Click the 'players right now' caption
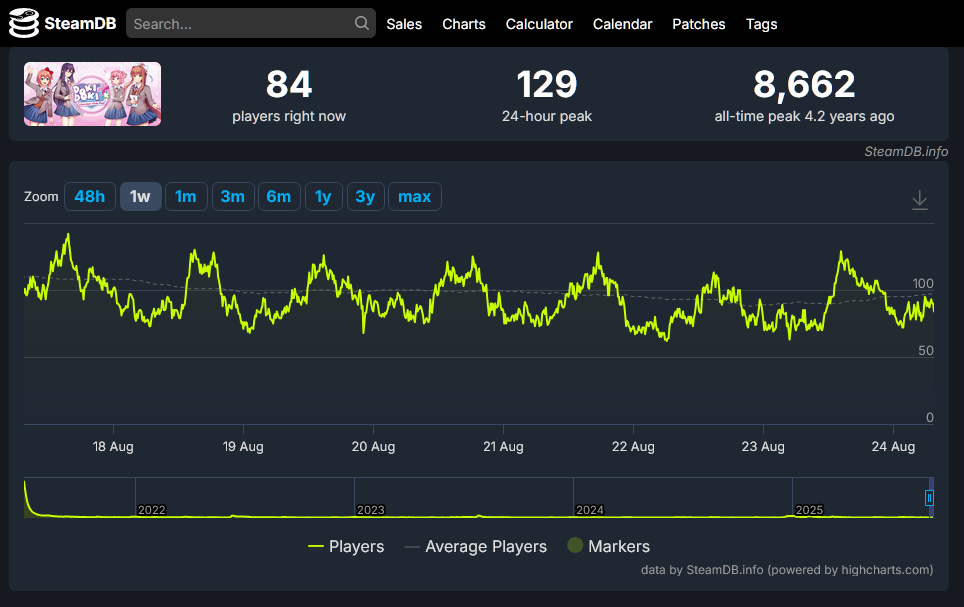Viewport: 964px width, 607px height. pyautogui.click(x=289, y=116)
